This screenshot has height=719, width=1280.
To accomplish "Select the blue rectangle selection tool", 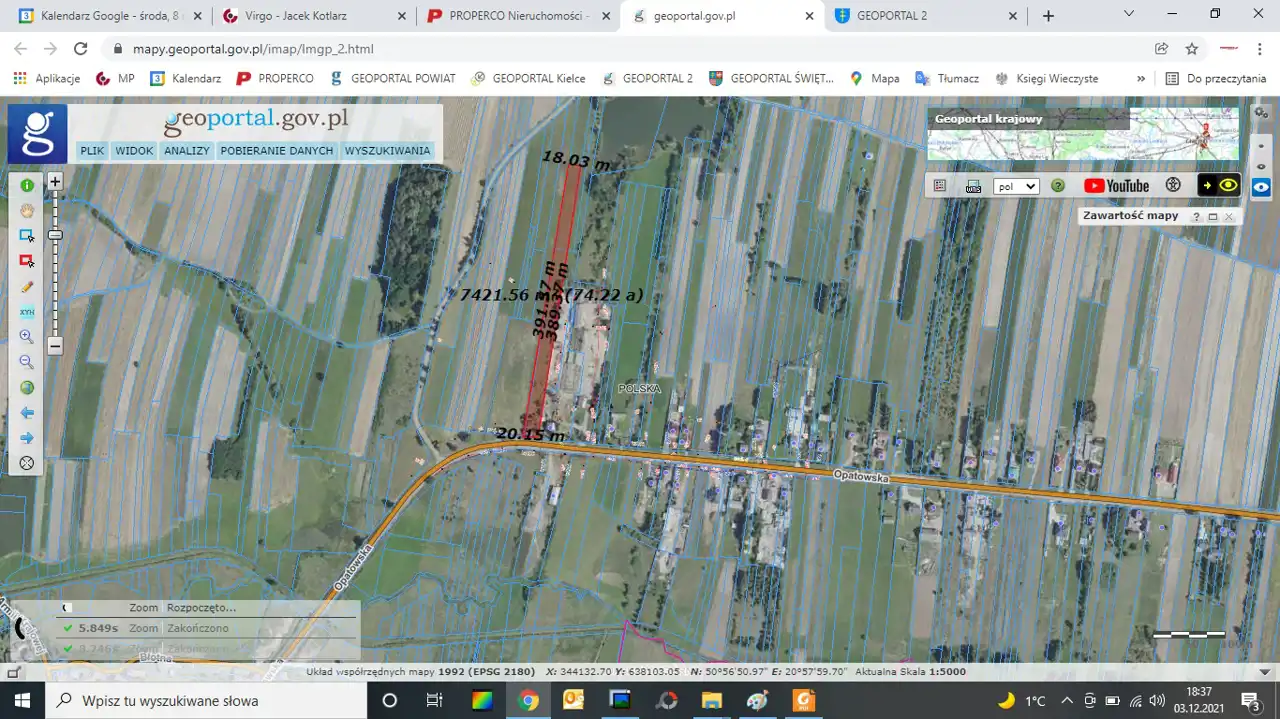I will (x=27, y=236).
